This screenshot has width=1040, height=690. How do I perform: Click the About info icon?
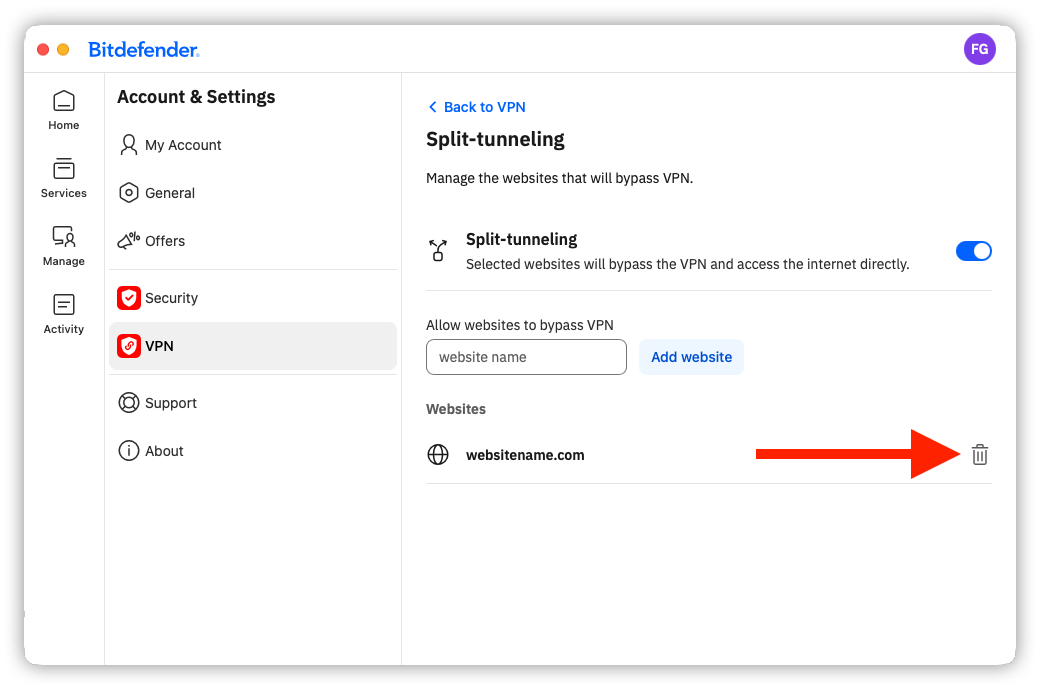tap(129, 450)
